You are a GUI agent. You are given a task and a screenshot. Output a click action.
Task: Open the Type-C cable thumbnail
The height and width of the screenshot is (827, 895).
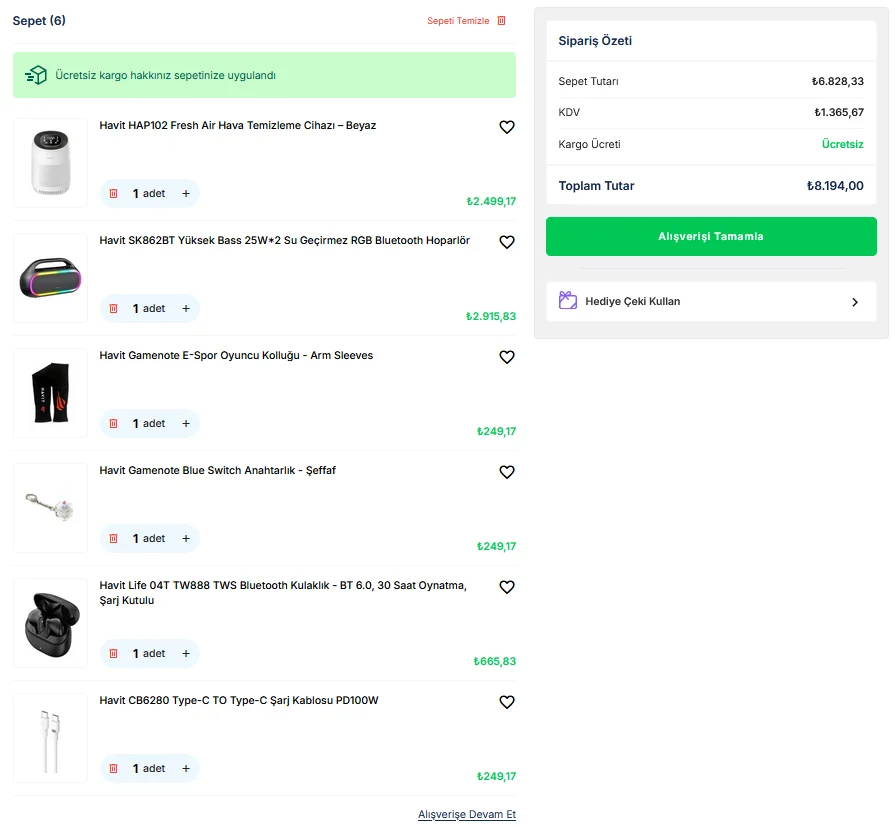50,738
